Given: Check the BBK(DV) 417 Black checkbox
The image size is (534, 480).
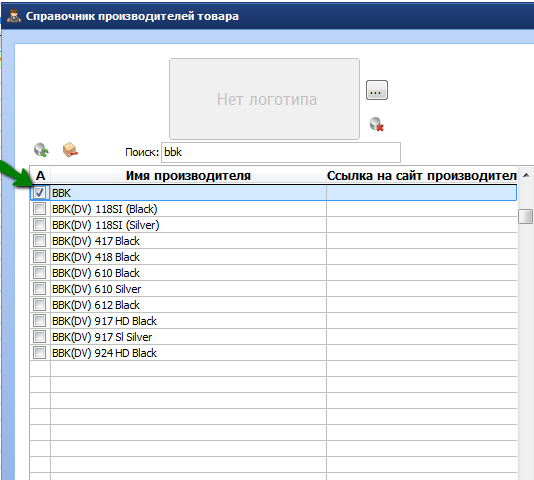Looking at the screenshot, I should coord(40,241).
